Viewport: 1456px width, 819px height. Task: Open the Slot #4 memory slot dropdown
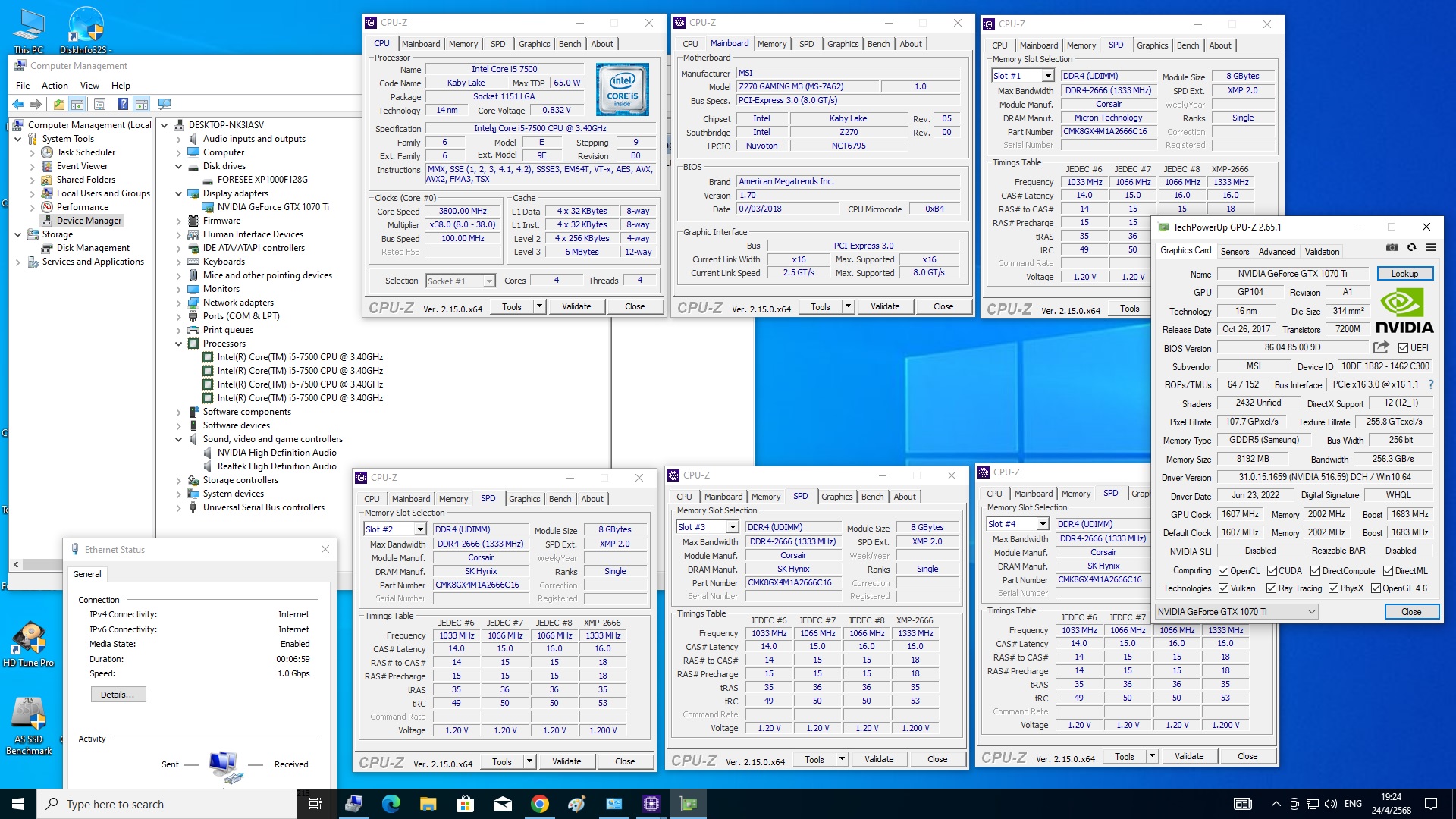pyautogui.click(x=1043, y=524)
